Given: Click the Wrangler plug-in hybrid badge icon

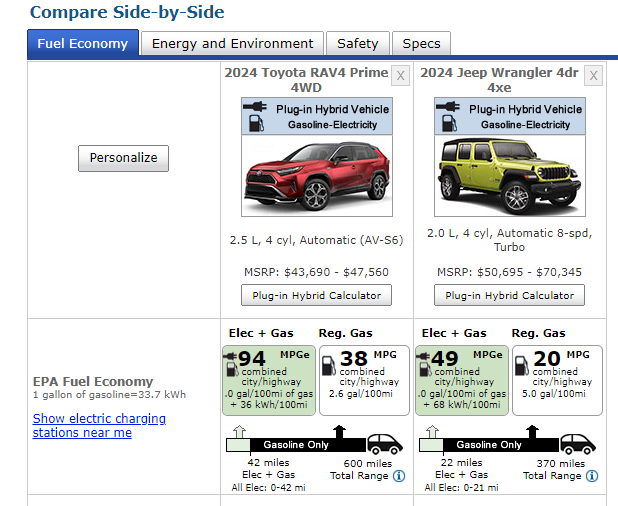Looking at the screenshot, I should (452, 116).
